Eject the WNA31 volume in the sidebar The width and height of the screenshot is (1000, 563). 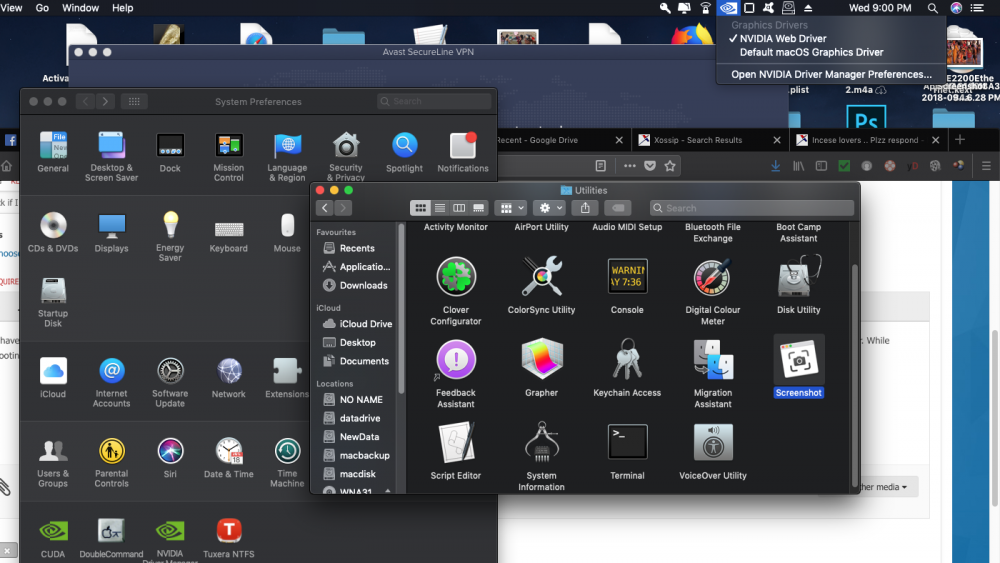387,490
